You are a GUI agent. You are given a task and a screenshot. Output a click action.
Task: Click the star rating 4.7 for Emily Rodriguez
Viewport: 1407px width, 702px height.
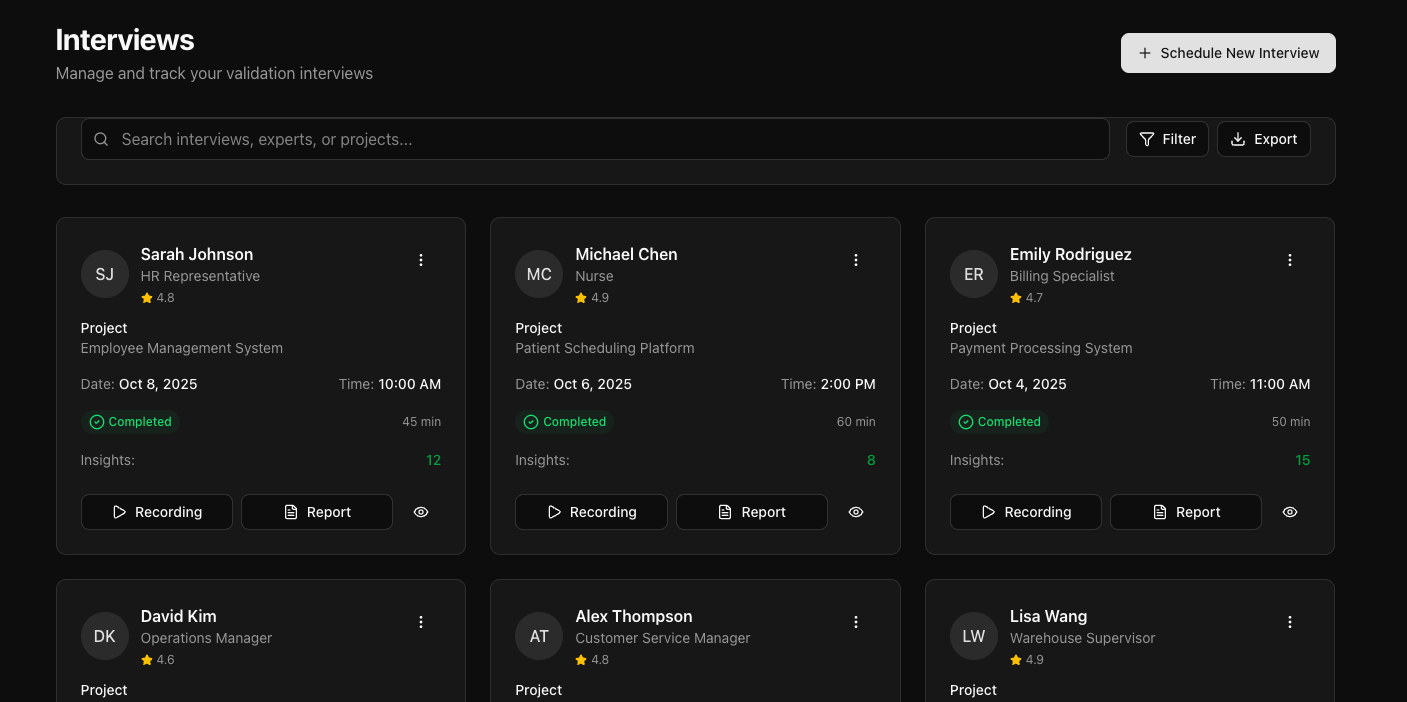tap(1027, 298)
